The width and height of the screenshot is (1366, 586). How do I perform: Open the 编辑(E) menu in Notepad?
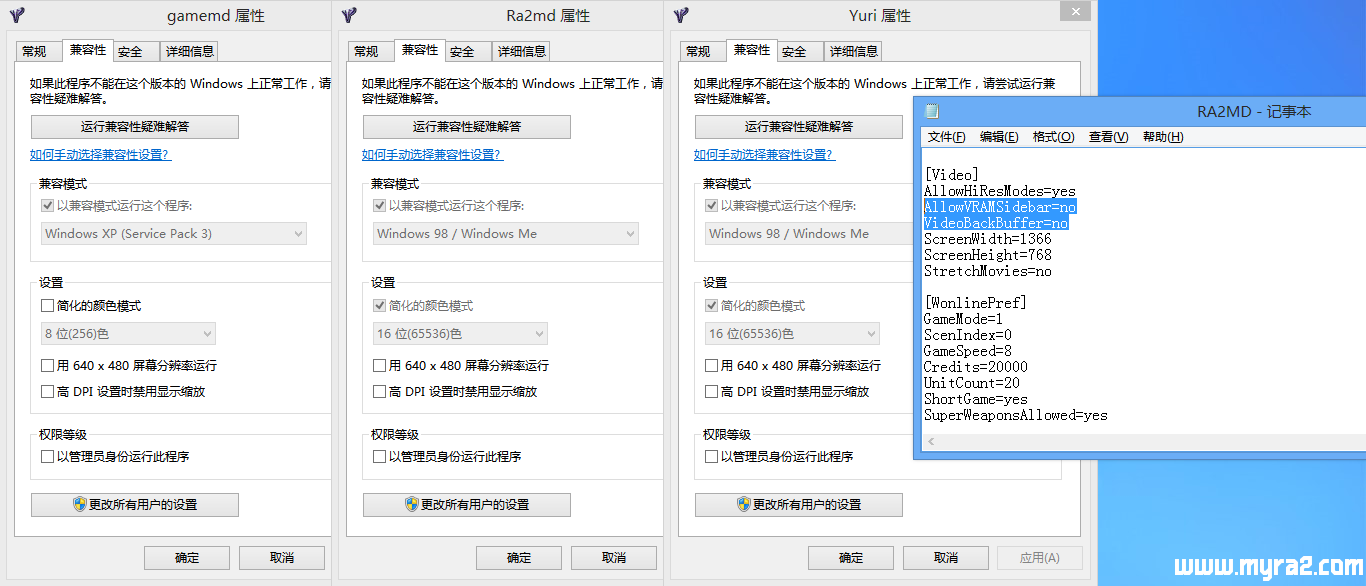pyautogui.click(x=999, y=137)
